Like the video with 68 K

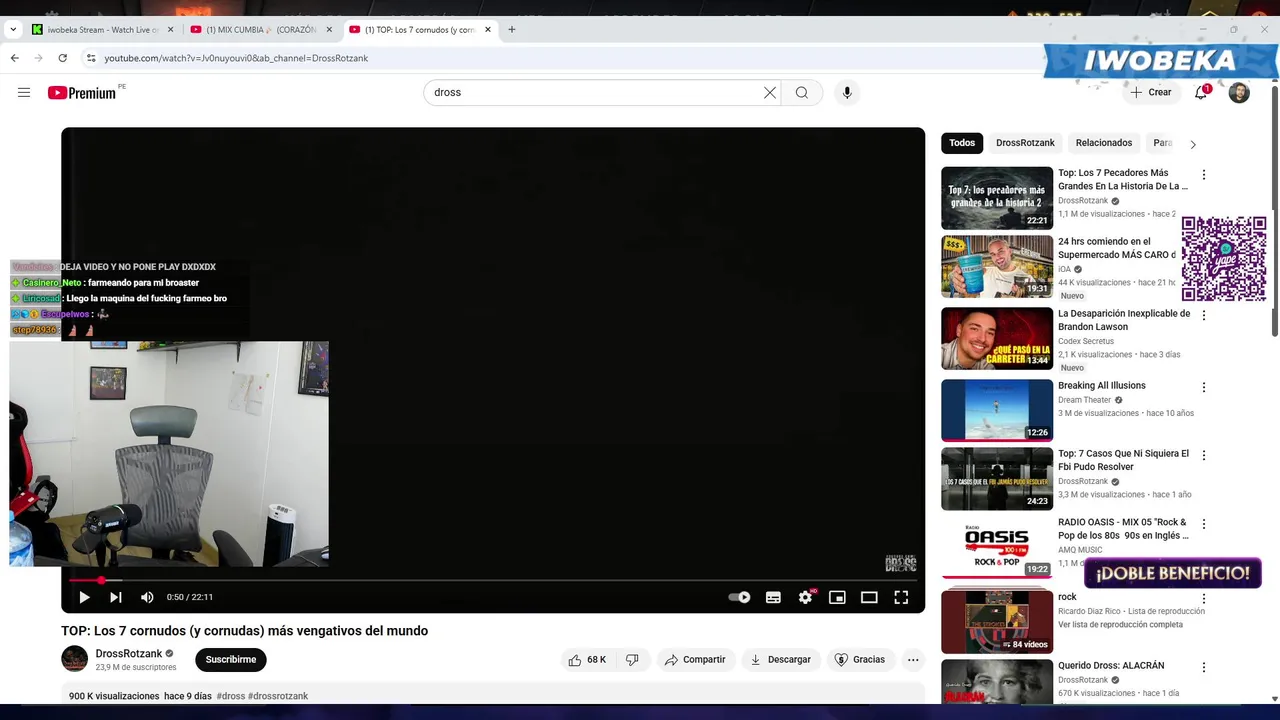(587, 660)
